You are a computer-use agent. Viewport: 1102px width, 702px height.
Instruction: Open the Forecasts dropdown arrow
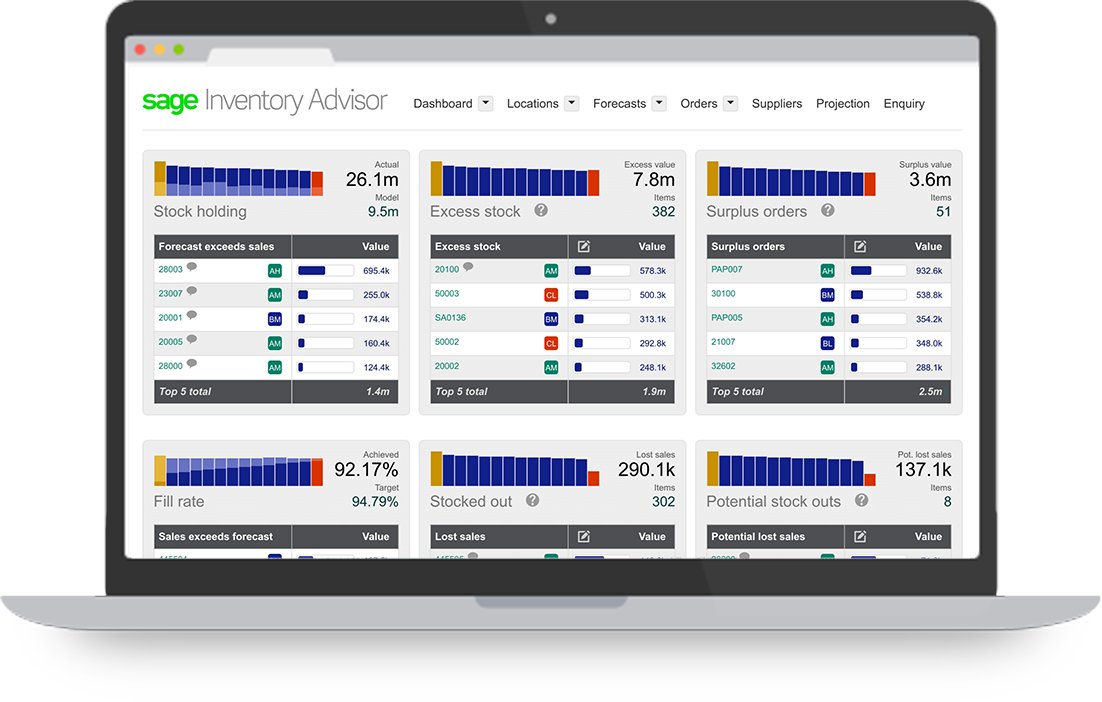(659, 103)
